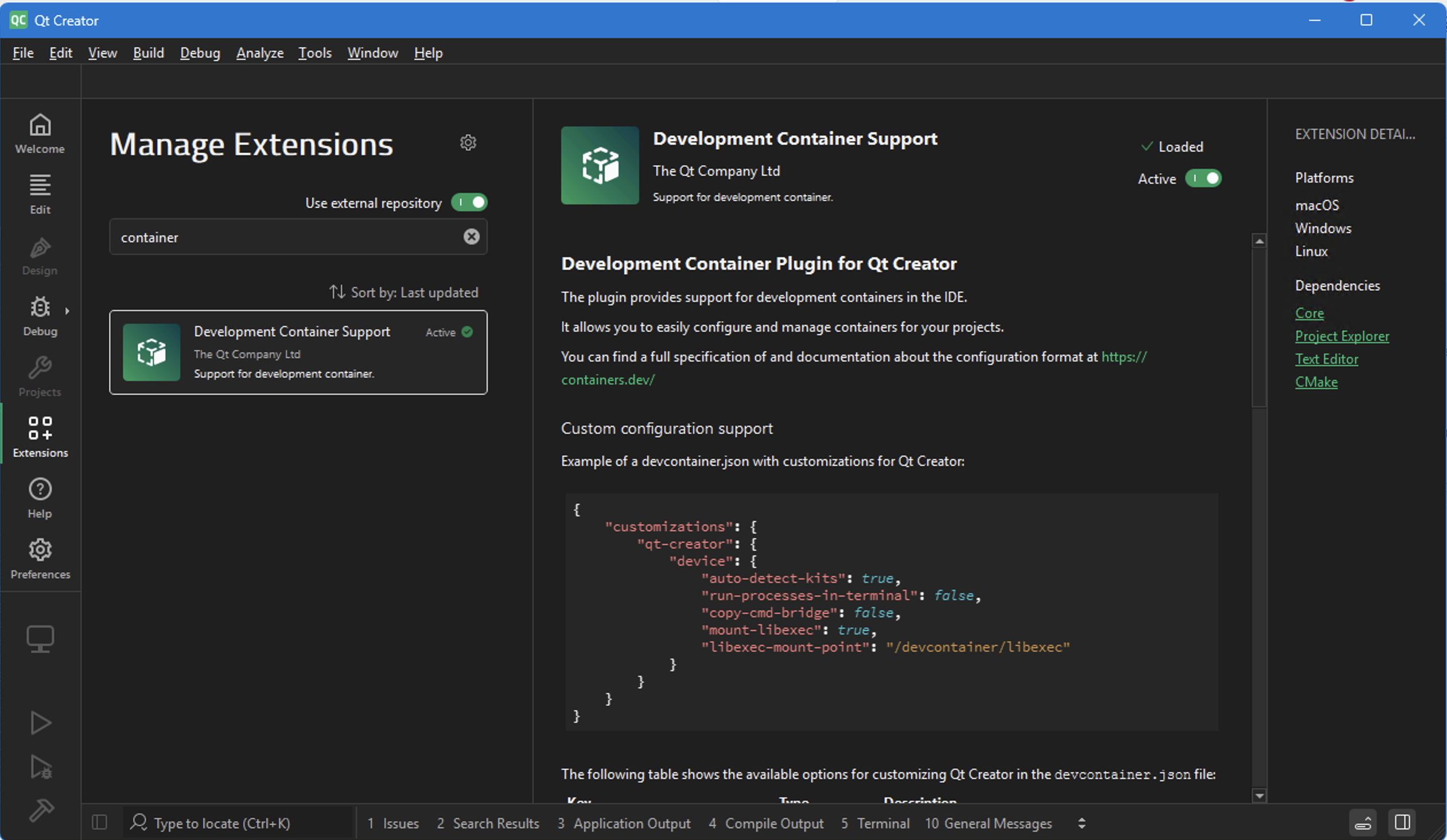
Task: Click the container search field
Action: [298, 236]
